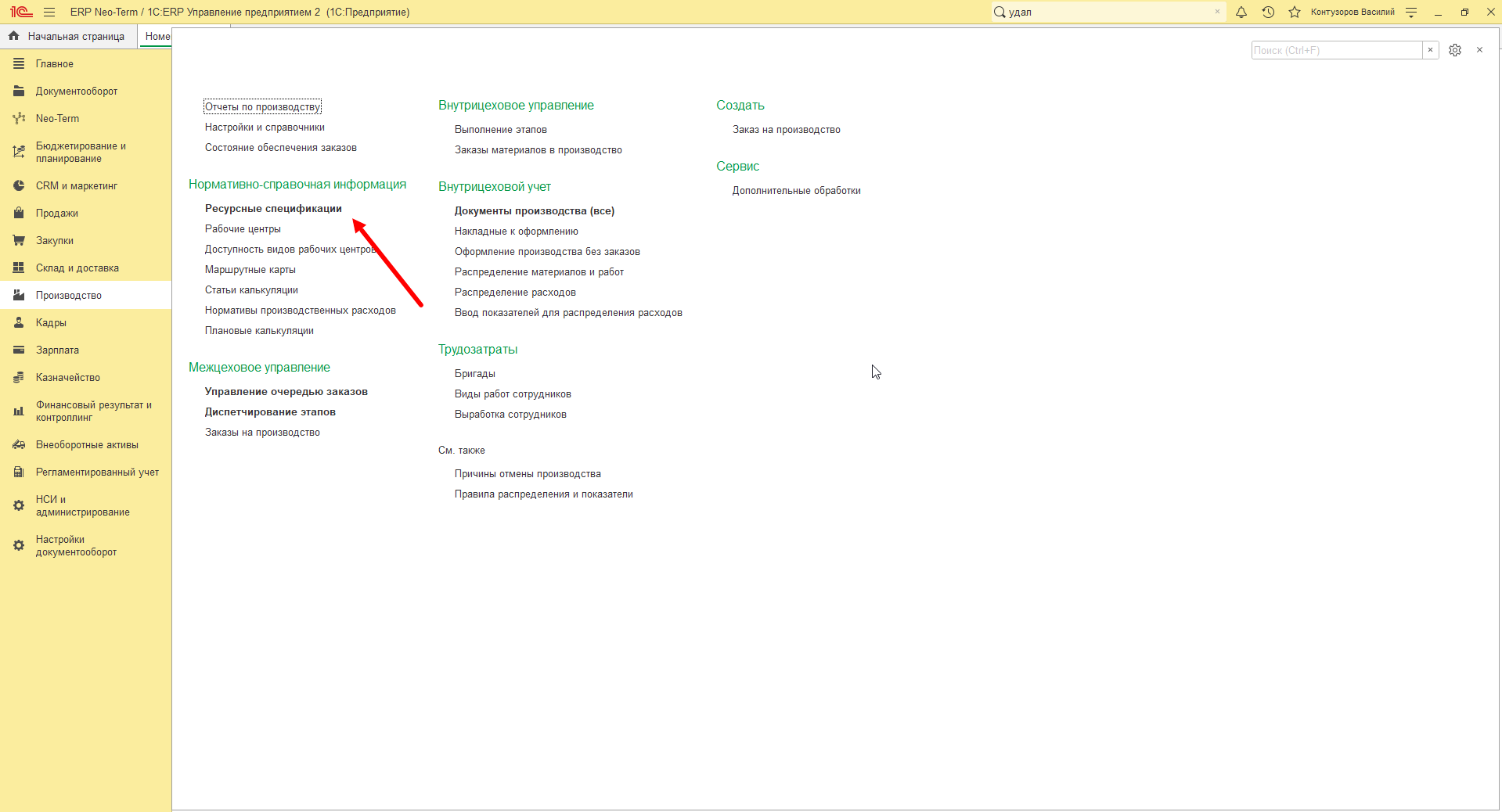Open the history clock icon
This screenshot has height=812, width=1502.
1268,12
